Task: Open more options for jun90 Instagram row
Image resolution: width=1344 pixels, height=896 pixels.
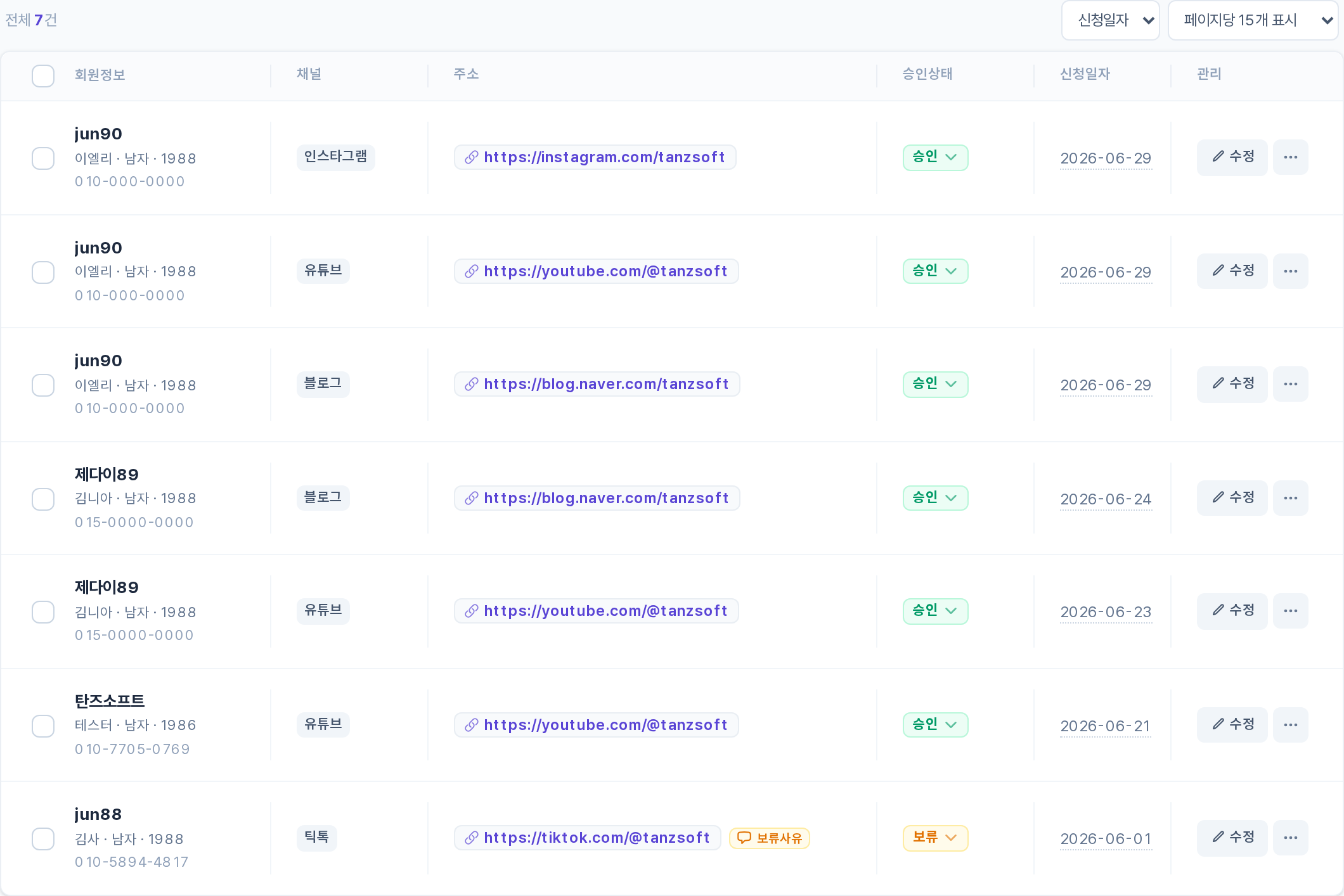Action: point(1290,157)
